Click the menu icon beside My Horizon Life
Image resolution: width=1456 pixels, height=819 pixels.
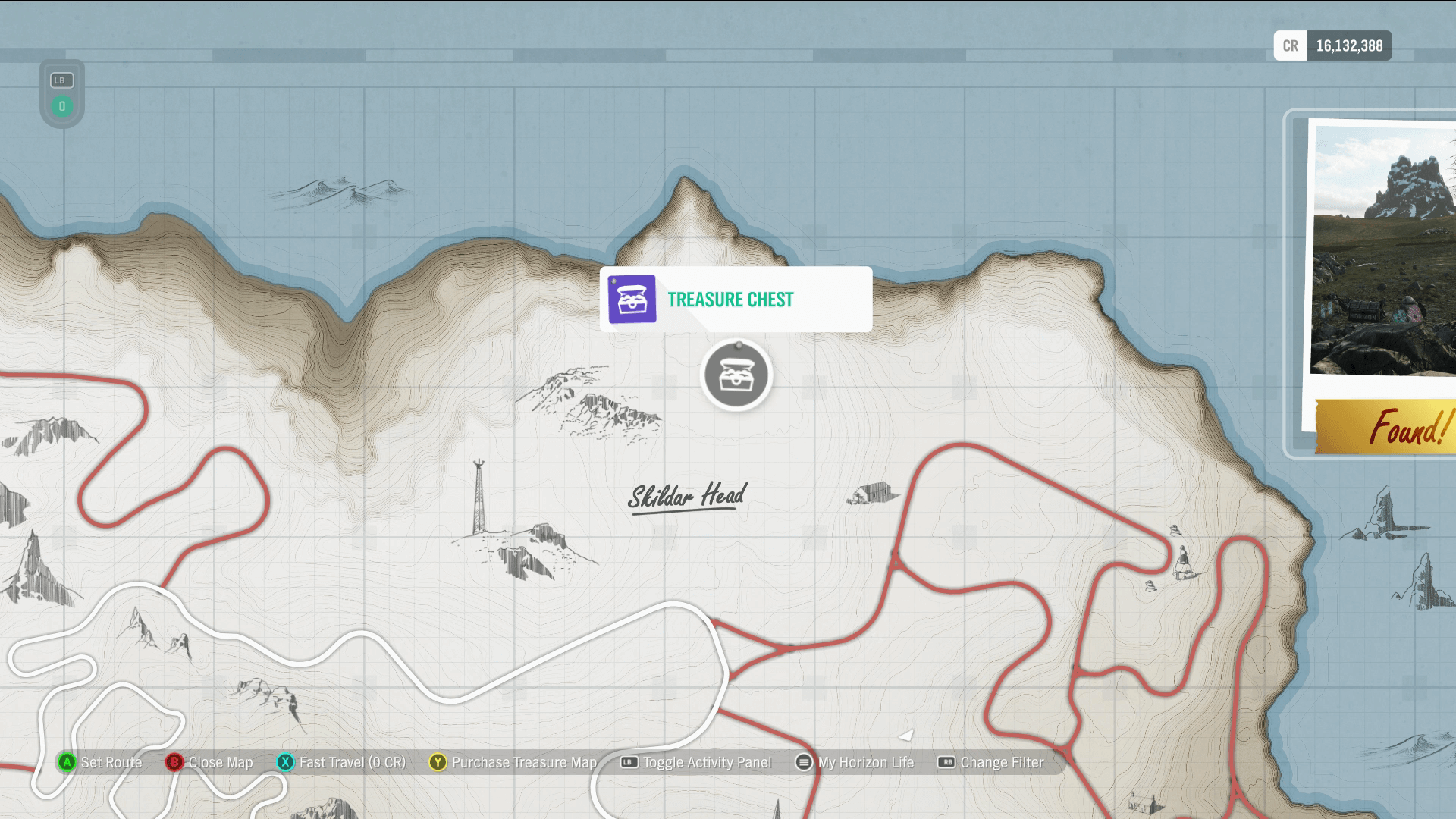[x=804, y=762]
